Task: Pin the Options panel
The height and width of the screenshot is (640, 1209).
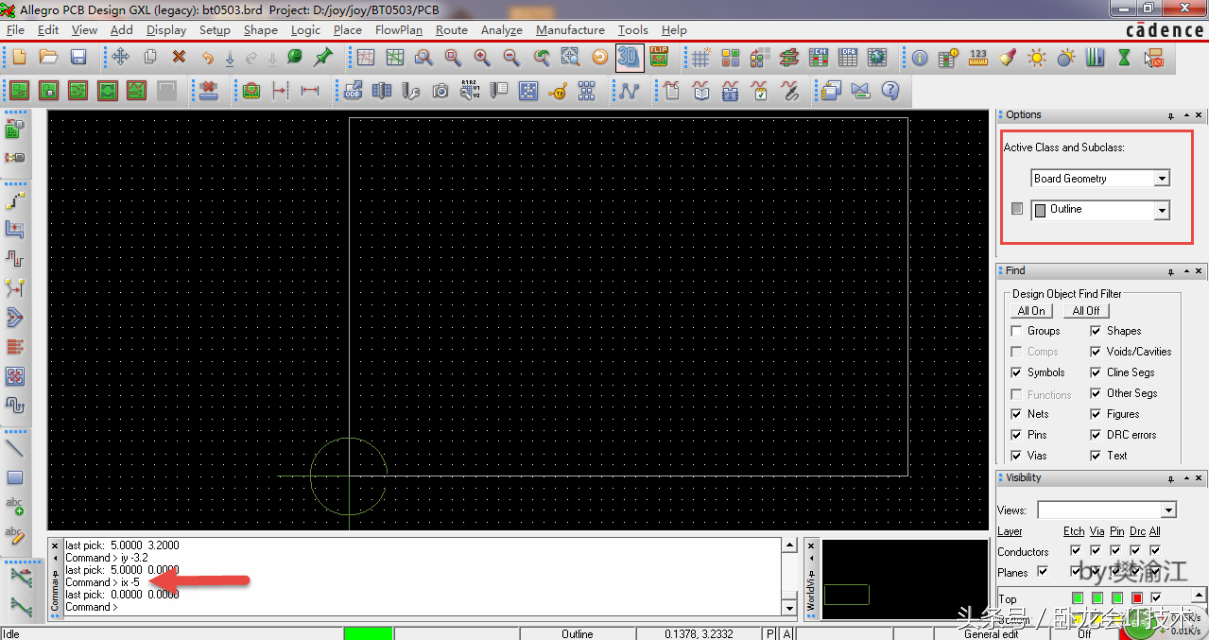Action: (x=1171, y=115)
